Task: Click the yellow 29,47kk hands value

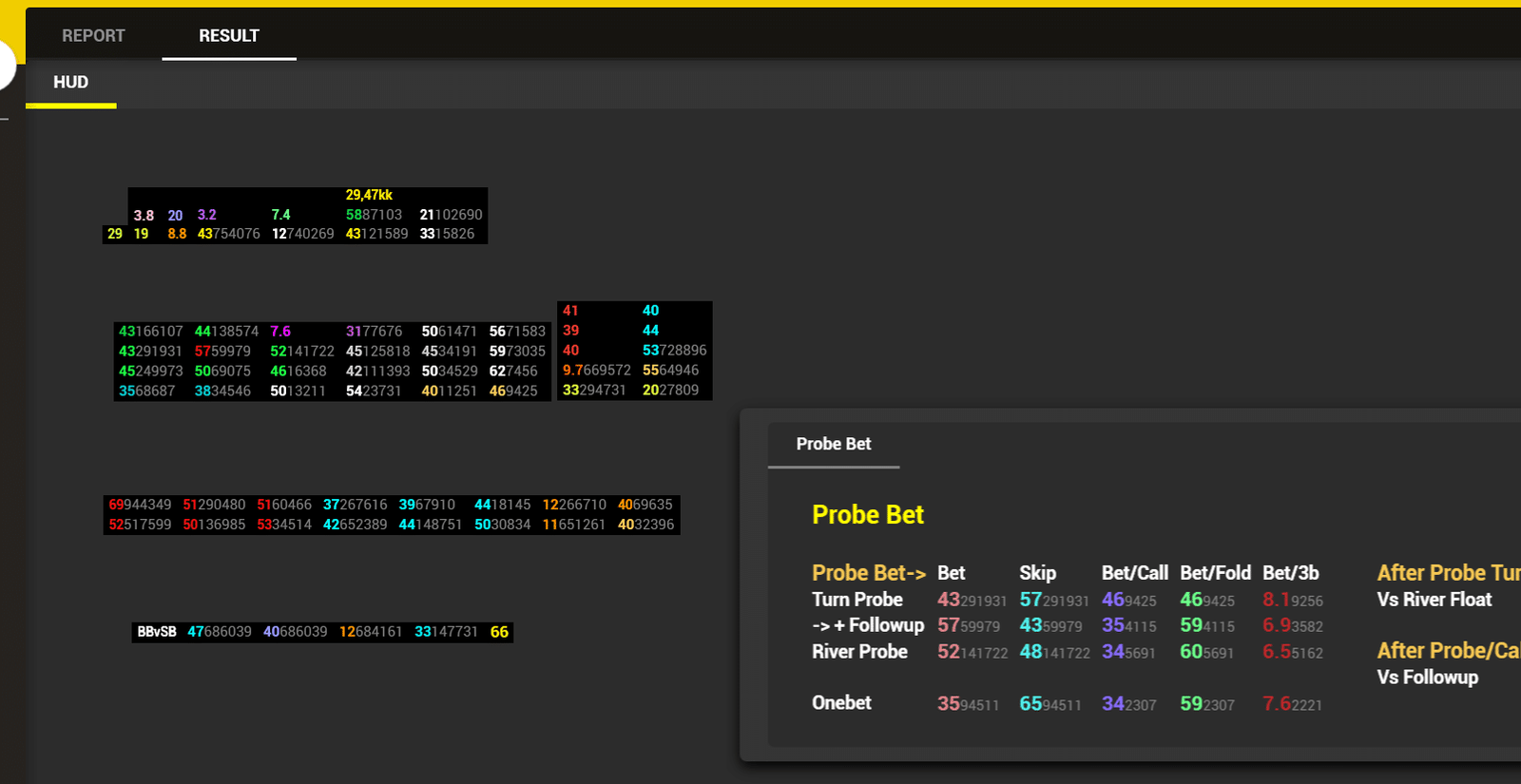Action: click(369, 195)
